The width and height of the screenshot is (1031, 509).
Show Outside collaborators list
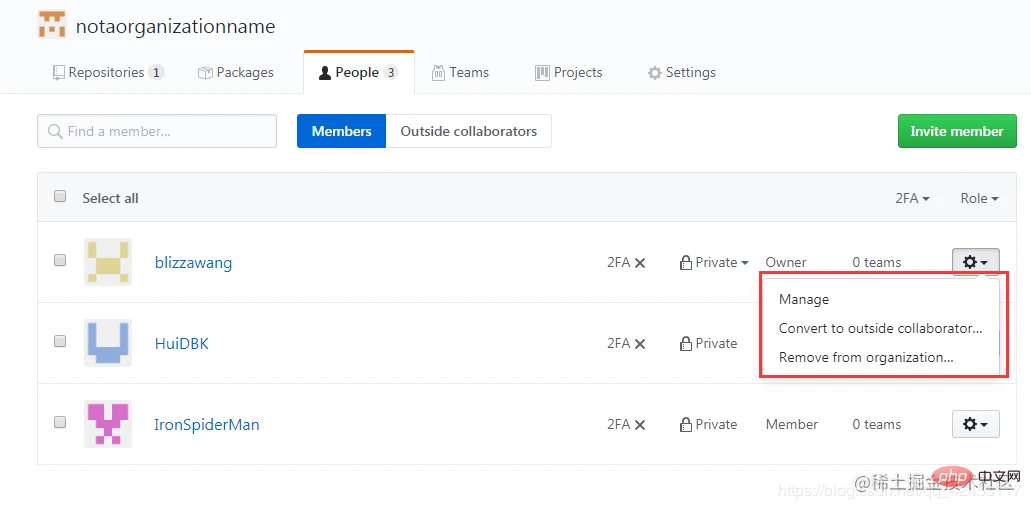pos(468,131)
